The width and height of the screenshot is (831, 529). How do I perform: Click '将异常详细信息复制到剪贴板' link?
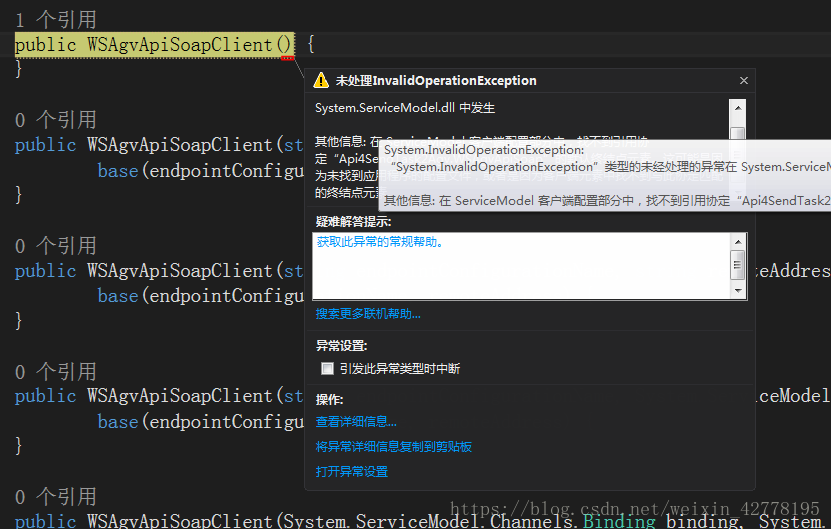point(393,447)
